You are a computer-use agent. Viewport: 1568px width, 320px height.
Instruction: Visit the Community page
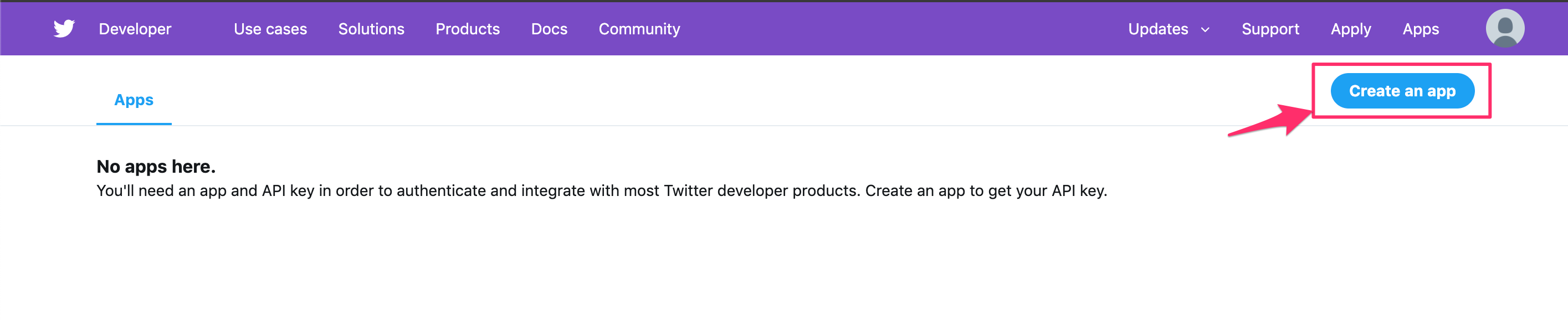(x=639, y=29)
